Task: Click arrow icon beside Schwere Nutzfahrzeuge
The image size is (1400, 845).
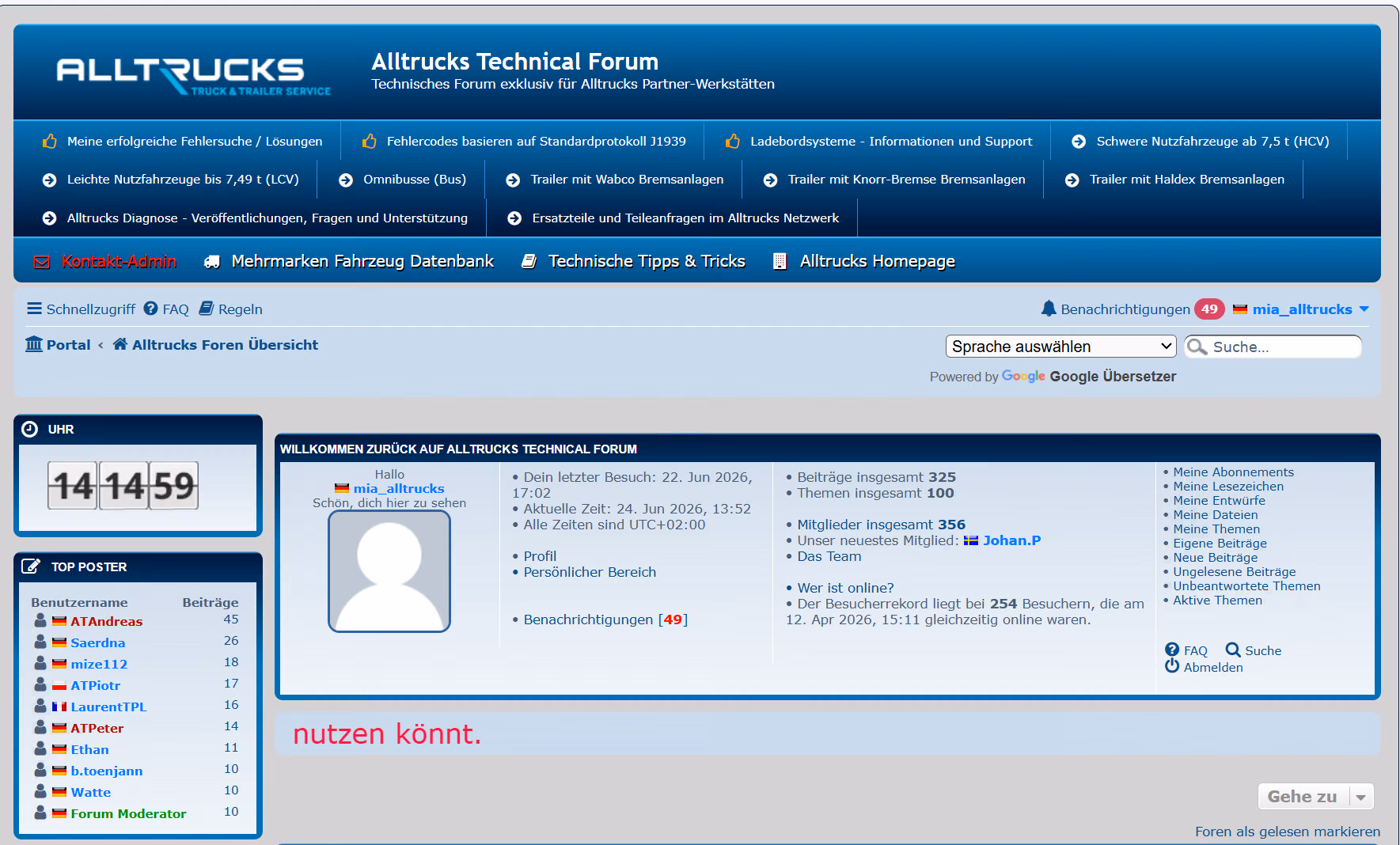Action: point(1079,142)
